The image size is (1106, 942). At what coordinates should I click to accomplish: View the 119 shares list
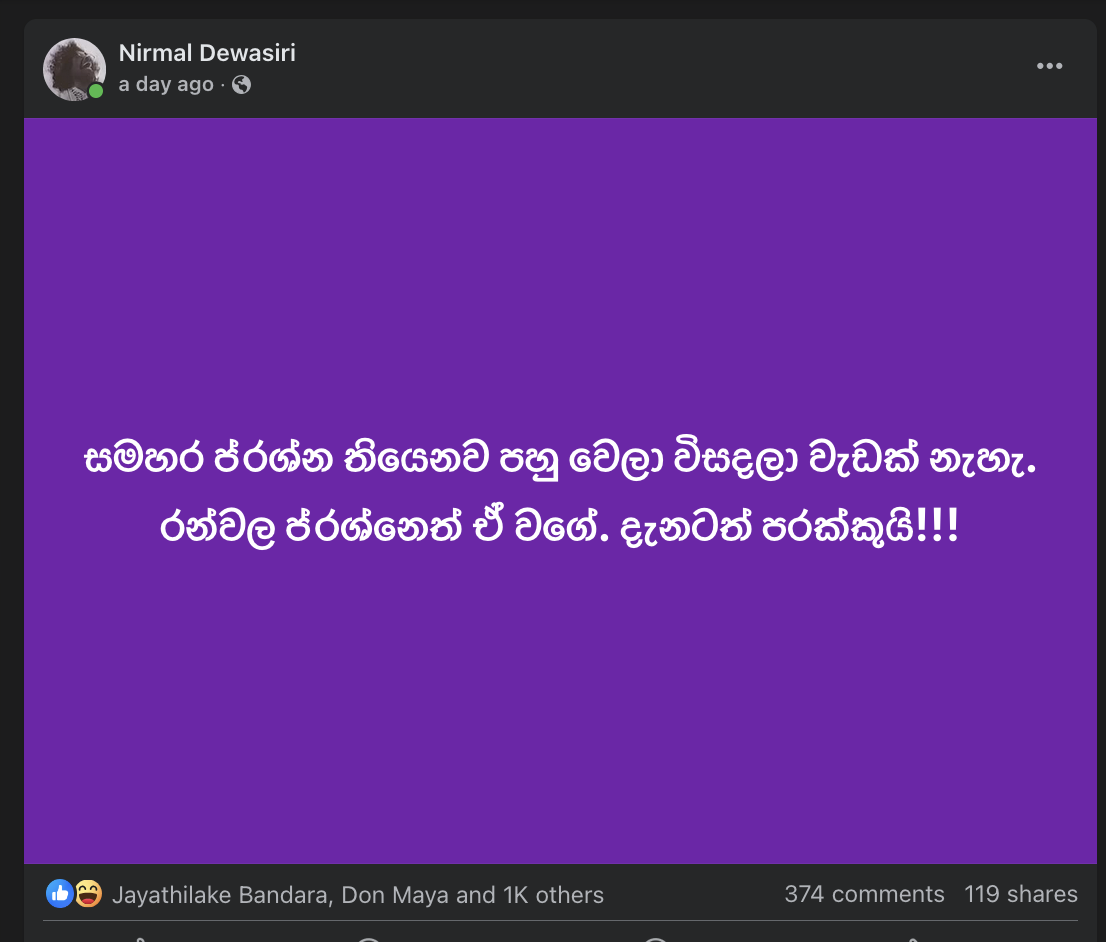coord(1021,894)
